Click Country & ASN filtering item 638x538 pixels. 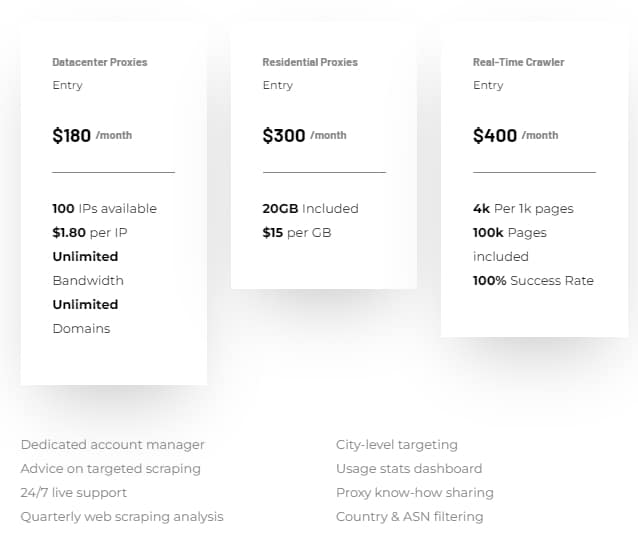click(410, 517)
